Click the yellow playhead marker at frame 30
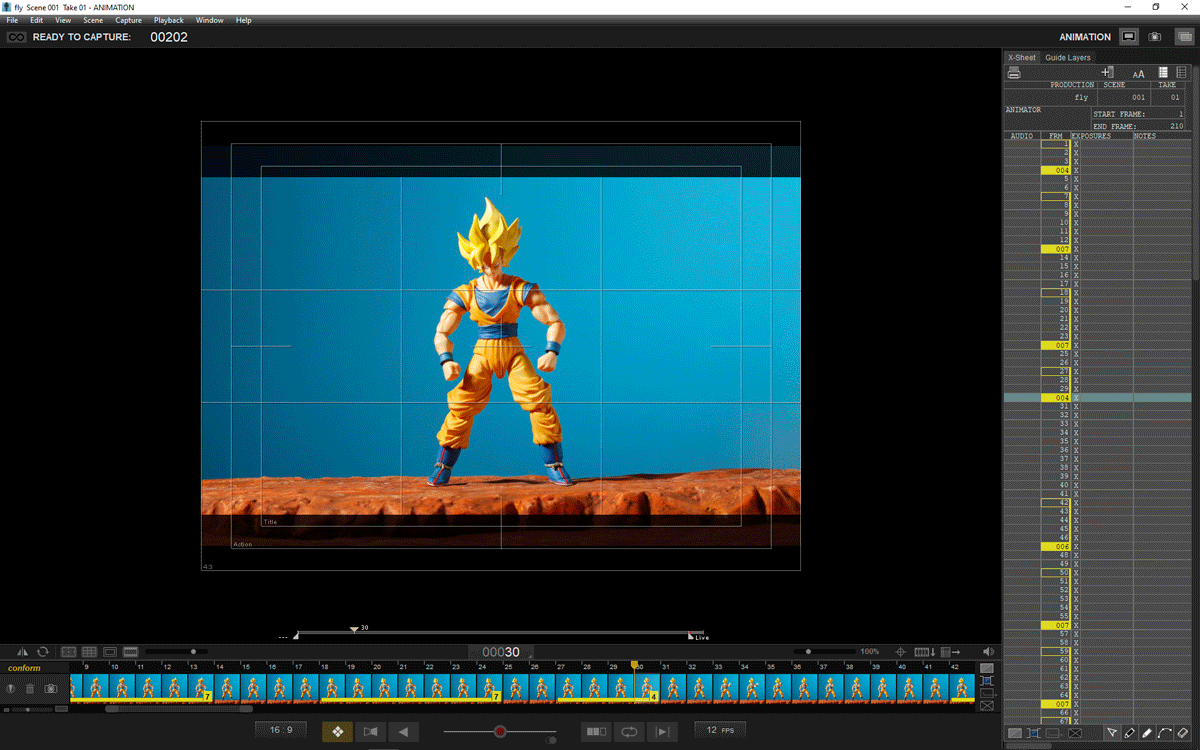The width and height of the screenshot is (1200, 750). click(634, 665)
